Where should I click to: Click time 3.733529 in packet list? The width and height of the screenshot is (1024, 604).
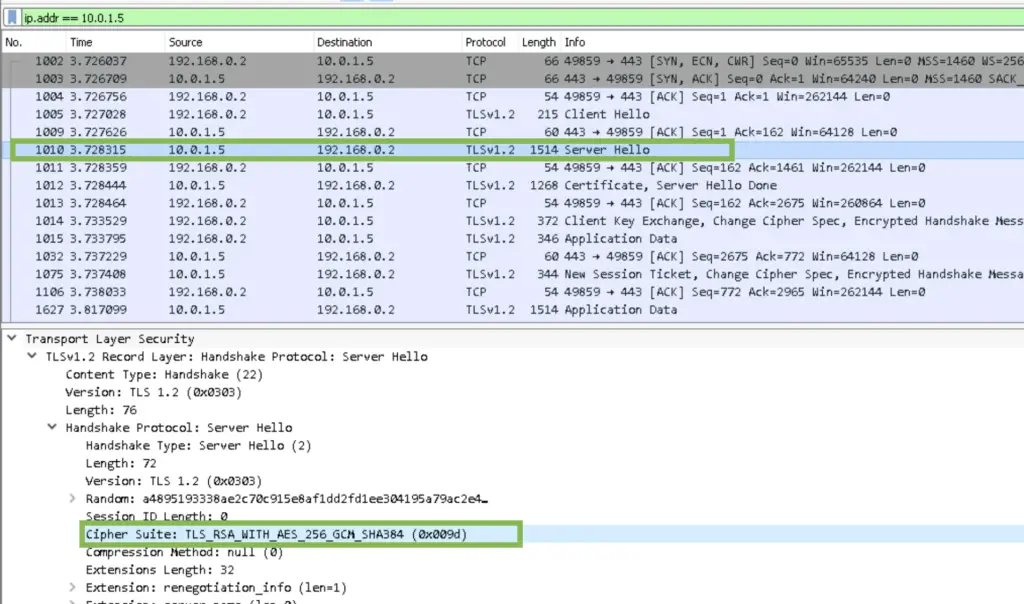99,221
